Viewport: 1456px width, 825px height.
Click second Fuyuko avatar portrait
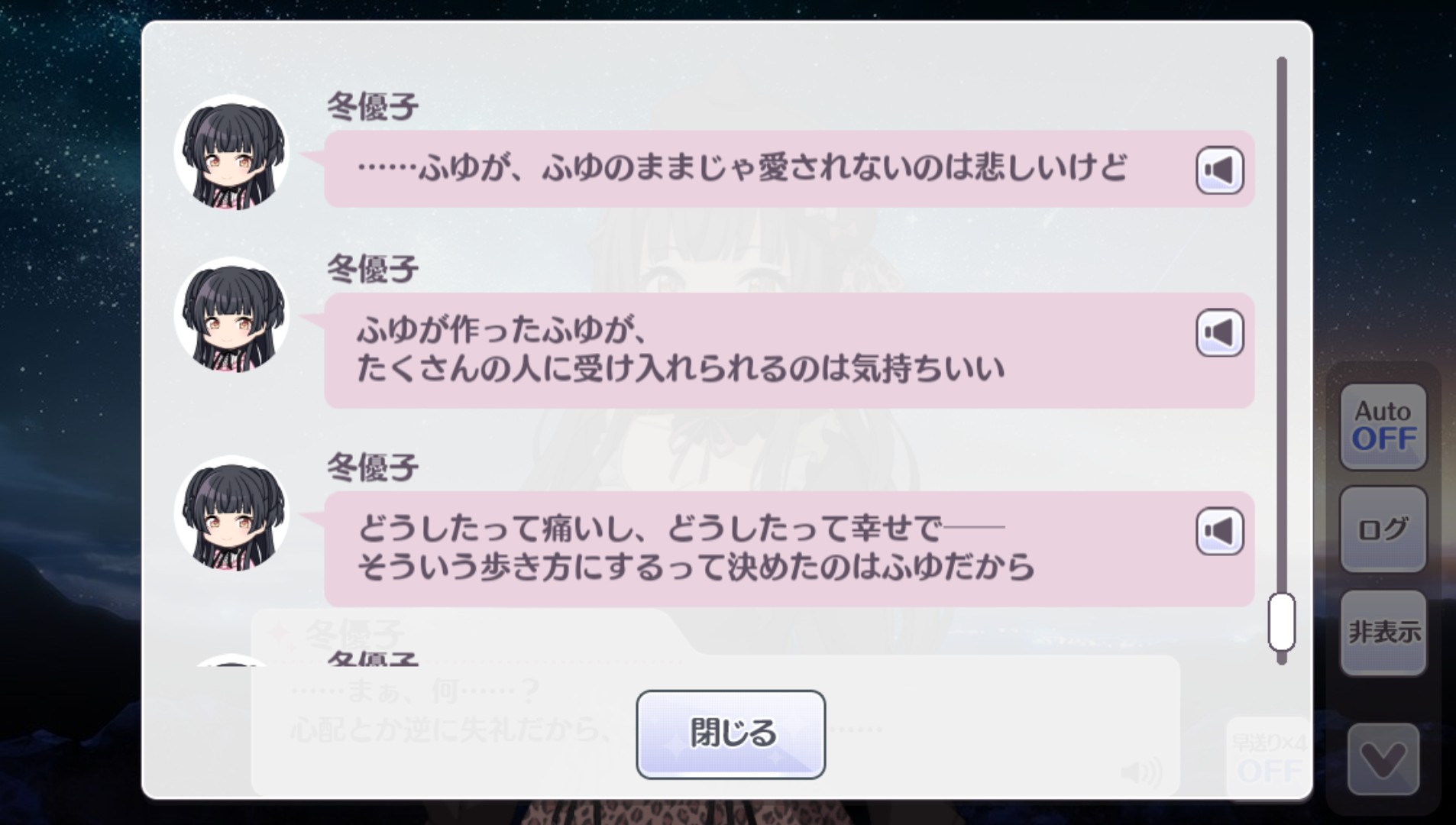pyautogui.click(x=232, y=315)
